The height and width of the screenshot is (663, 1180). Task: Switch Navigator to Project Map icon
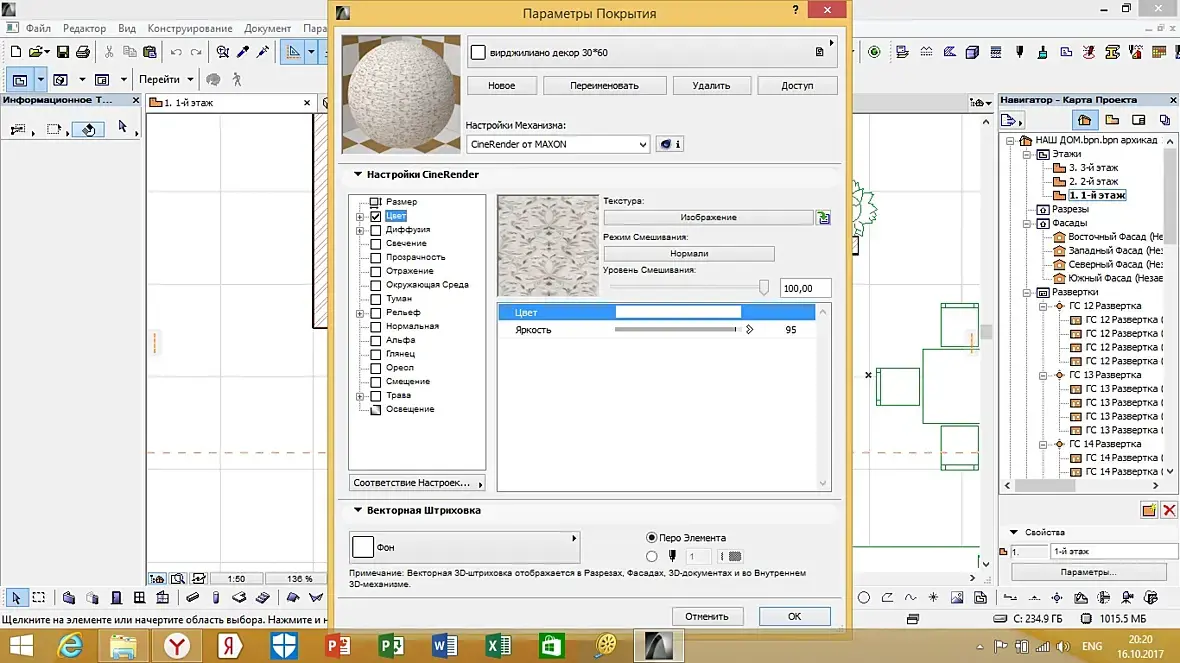point(1085,120)
